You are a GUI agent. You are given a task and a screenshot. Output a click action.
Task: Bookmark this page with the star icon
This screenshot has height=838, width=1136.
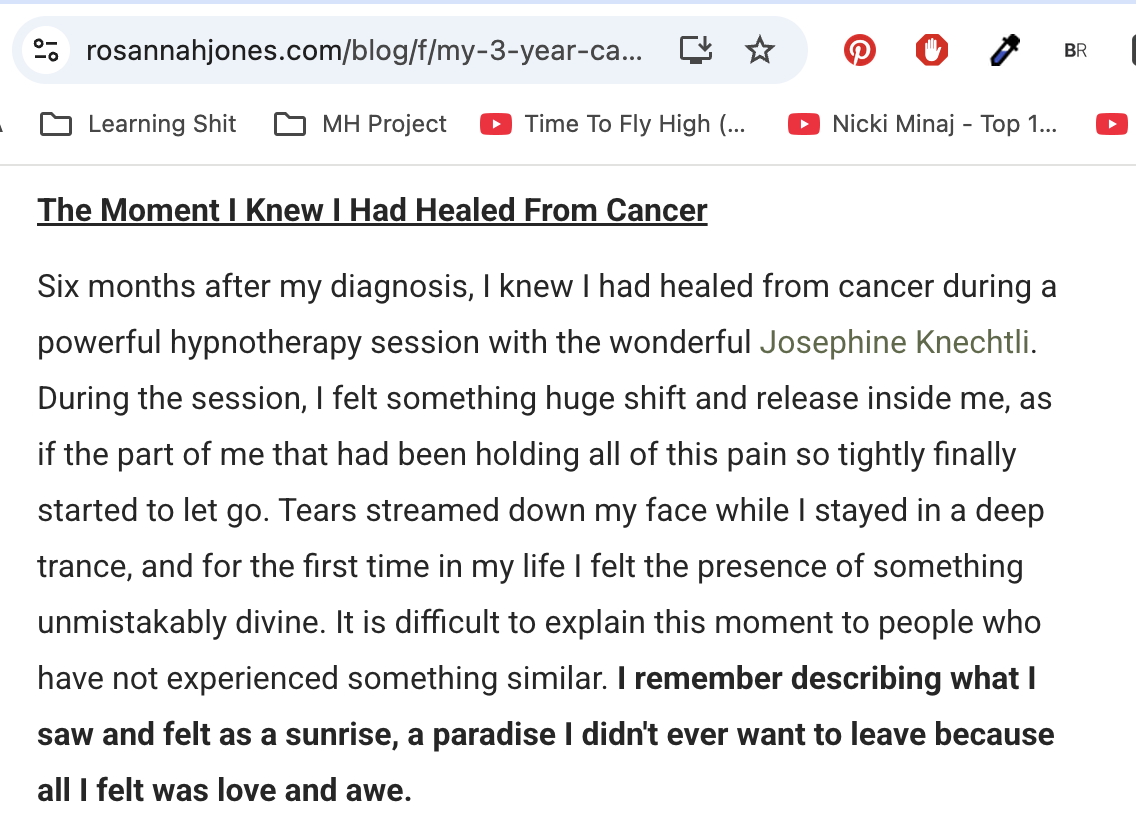(760, 50)
